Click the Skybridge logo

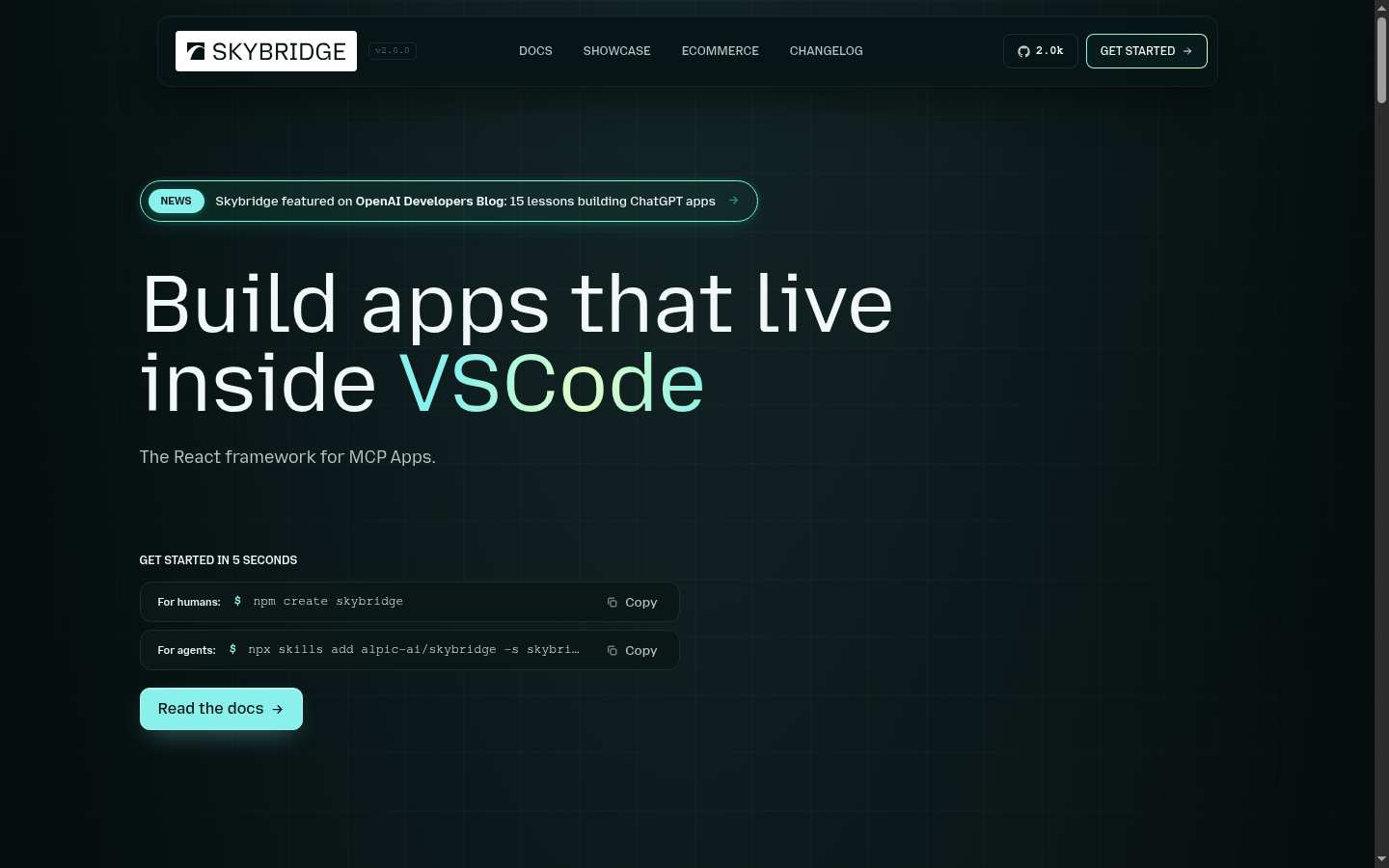pos(266,51)
